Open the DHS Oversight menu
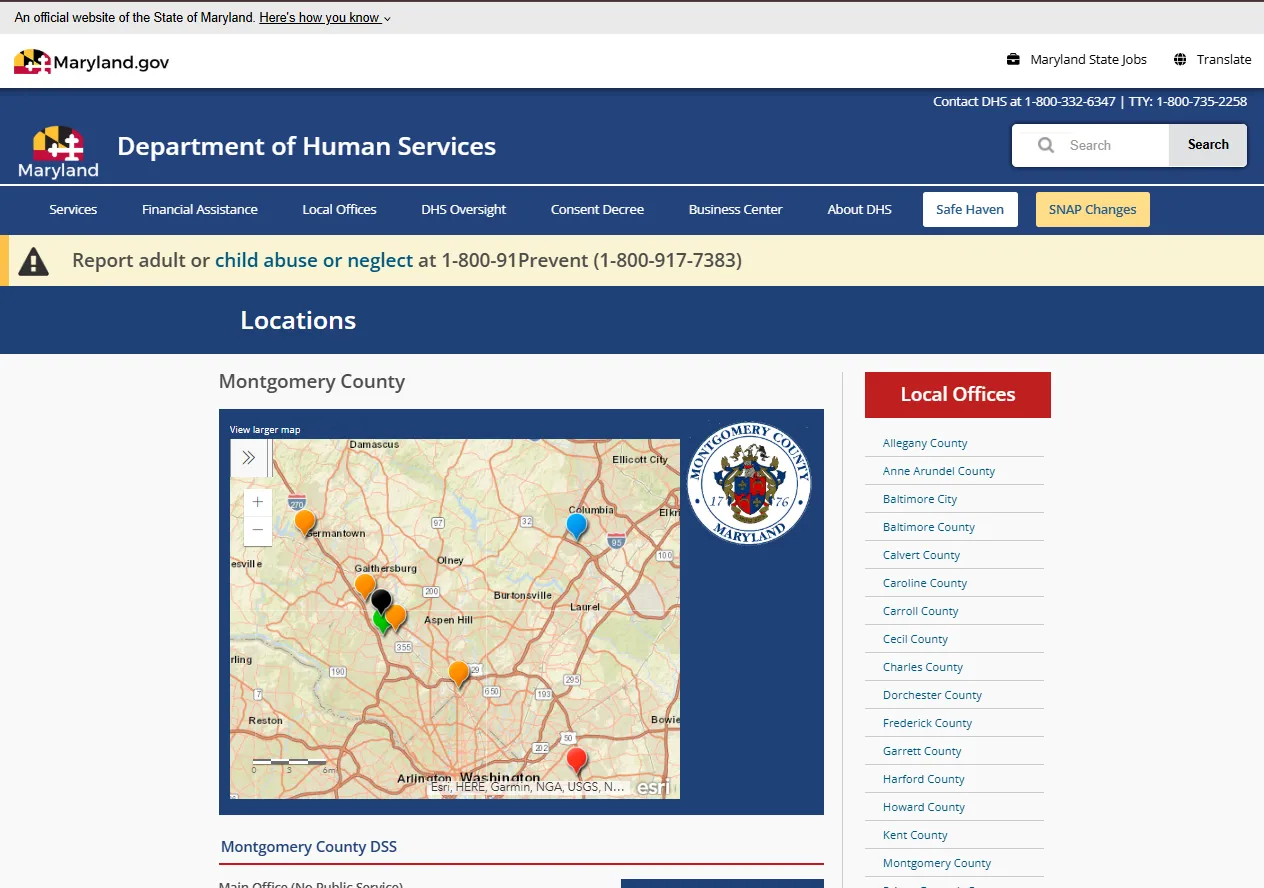 (464, 209)
